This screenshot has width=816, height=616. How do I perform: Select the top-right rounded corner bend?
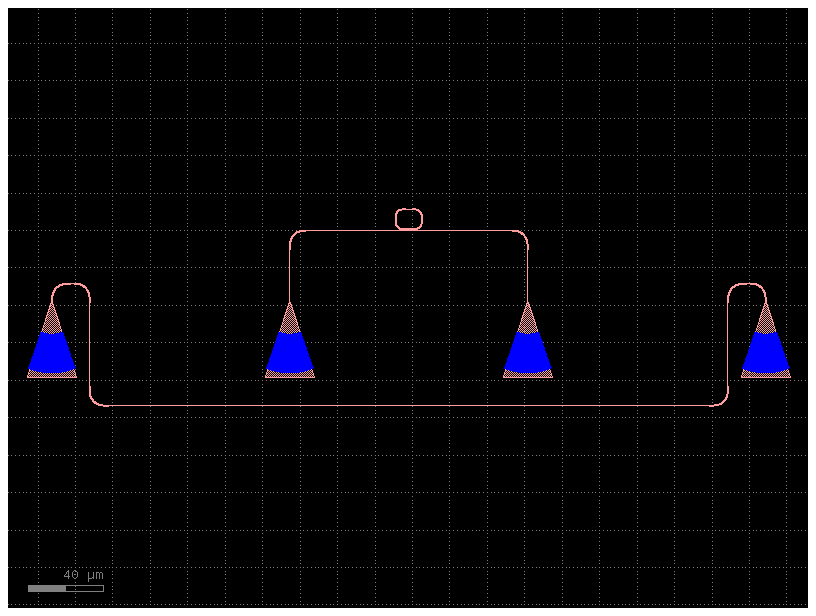pos(524,235)
